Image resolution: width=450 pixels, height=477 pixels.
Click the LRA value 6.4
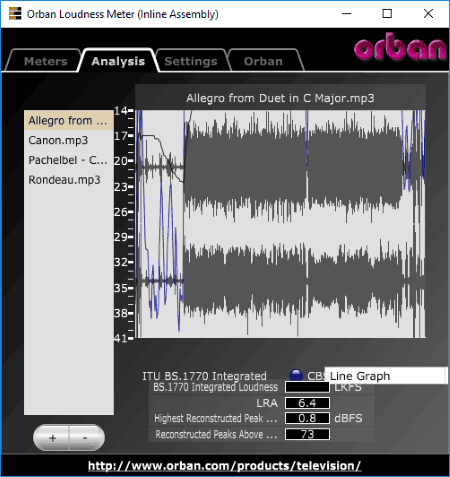307,403
